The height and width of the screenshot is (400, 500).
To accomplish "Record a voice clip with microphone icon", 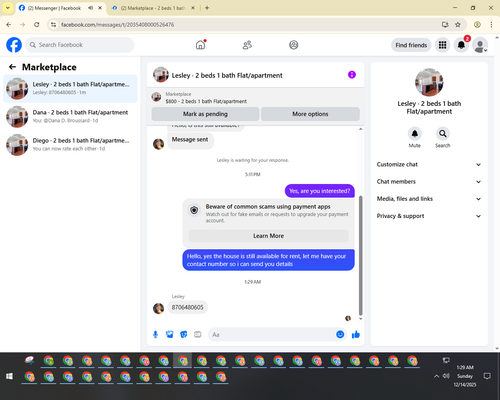I will (155, 334).
